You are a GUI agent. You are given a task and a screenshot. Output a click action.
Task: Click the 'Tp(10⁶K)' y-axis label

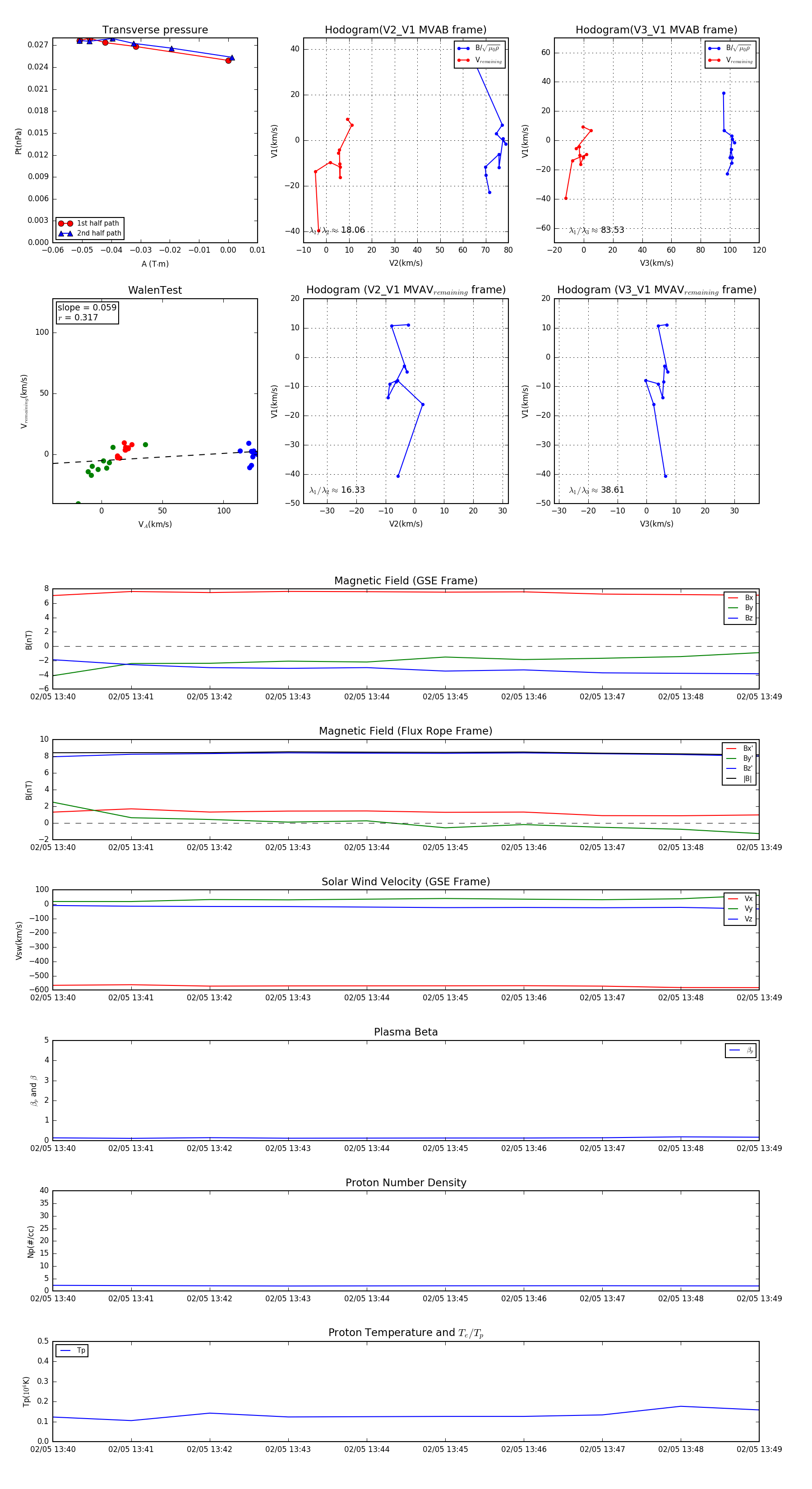[26, 1392]
